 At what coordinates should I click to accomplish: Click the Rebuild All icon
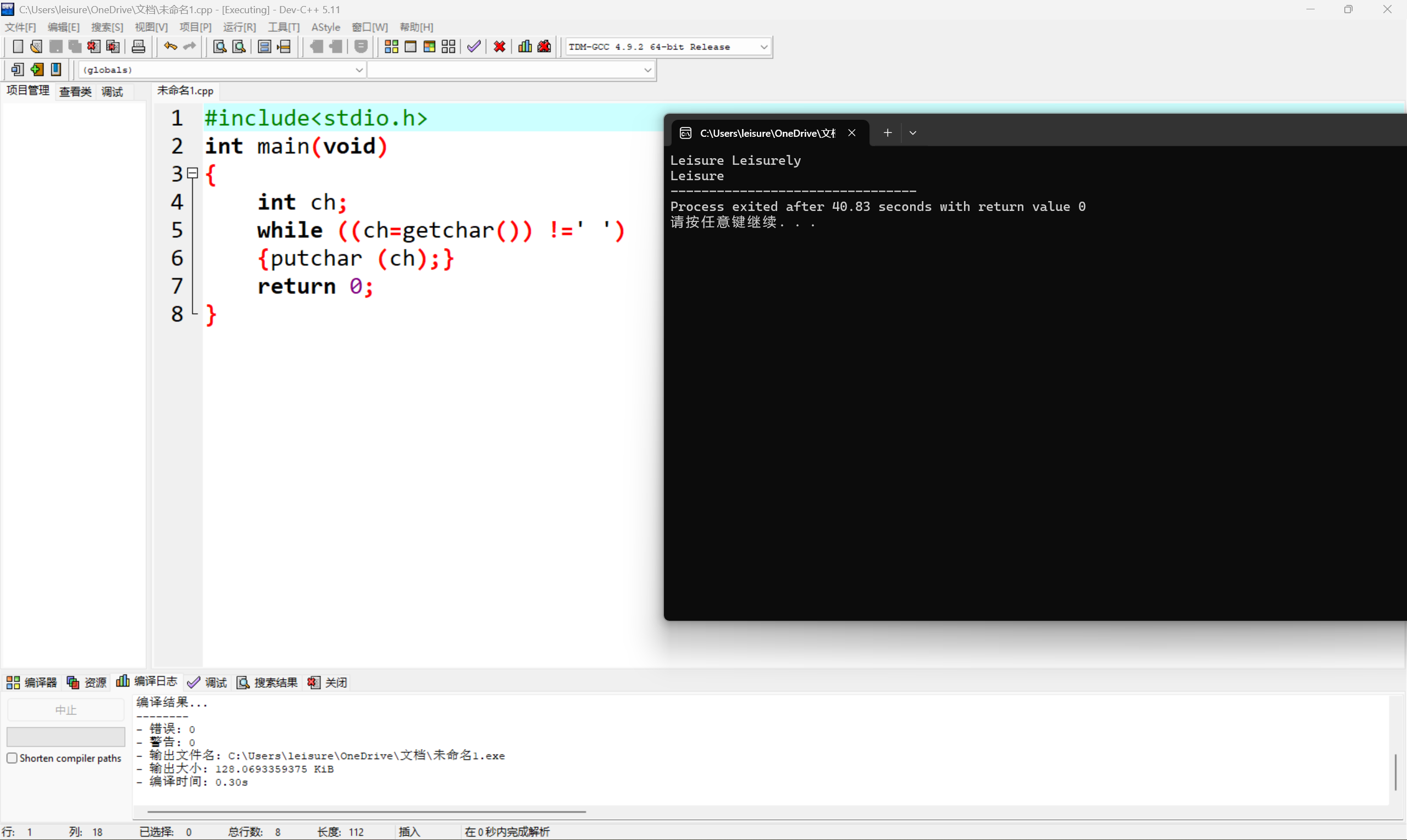pyautogui.click(x=448, y=46)
